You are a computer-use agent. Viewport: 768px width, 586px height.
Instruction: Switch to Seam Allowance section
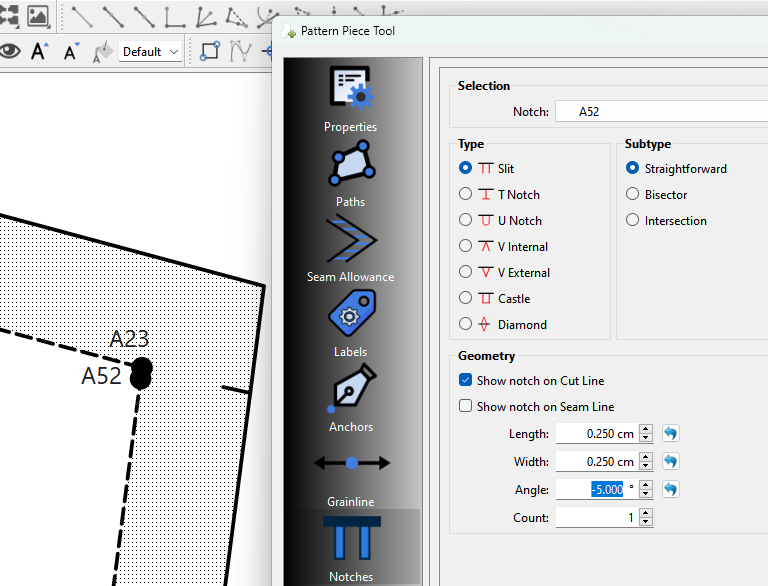point(350,248)
